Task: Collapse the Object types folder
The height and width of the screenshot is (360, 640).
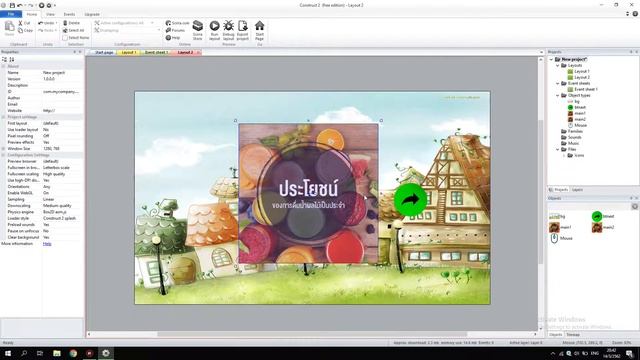Action: coord(558,95)
